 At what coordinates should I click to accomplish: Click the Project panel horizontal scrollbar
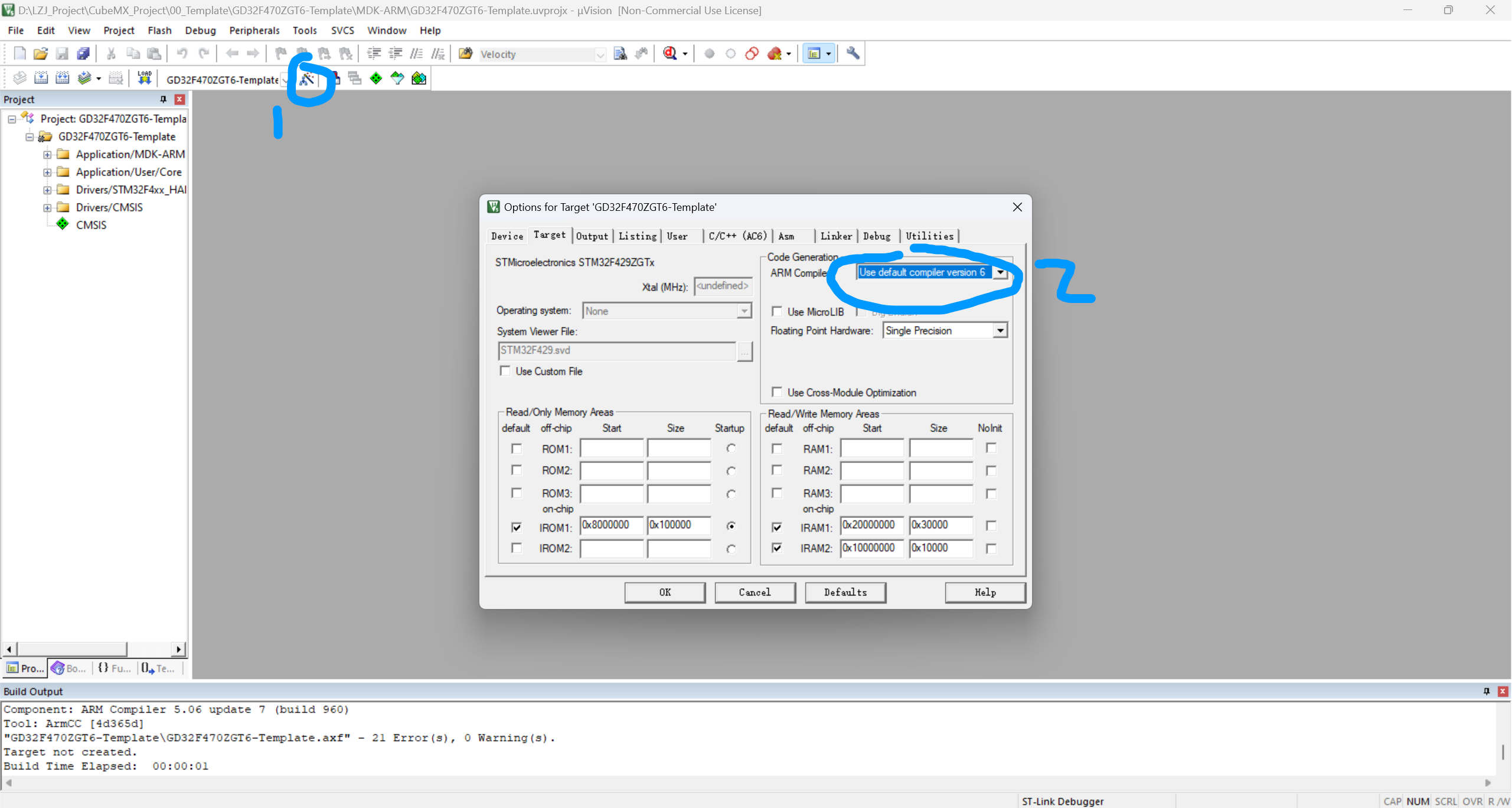(72, 649)
